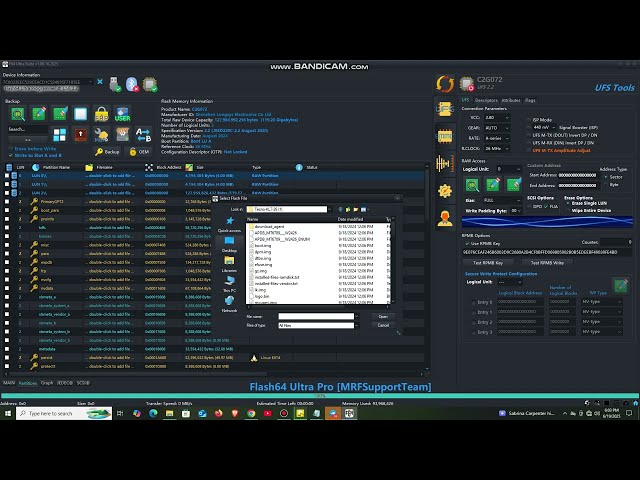
Task: Open the RAW Access Logical Unit dropdown
Action: (x=509, y=169)
